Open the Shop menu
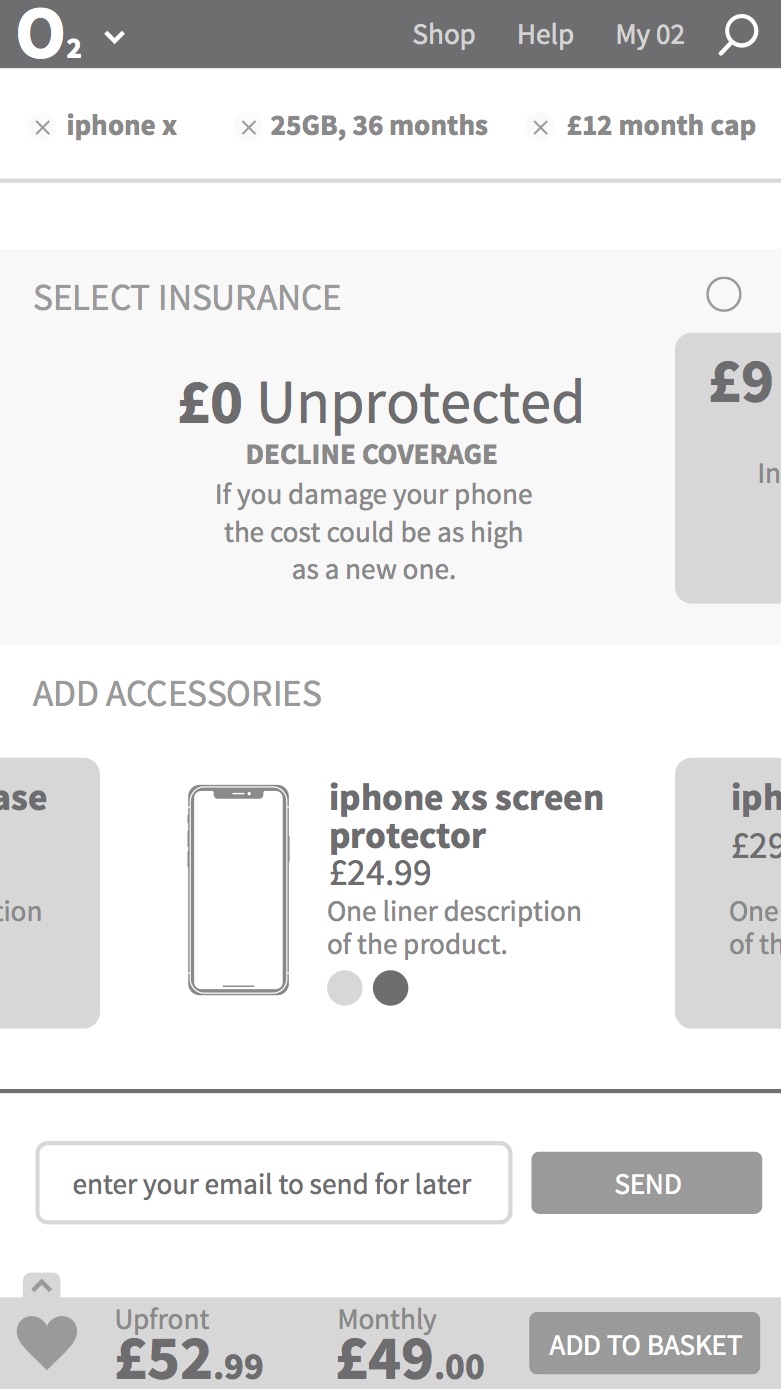Image resolution: width=781 pixels, height=1389 pixels. click(443, 35)
